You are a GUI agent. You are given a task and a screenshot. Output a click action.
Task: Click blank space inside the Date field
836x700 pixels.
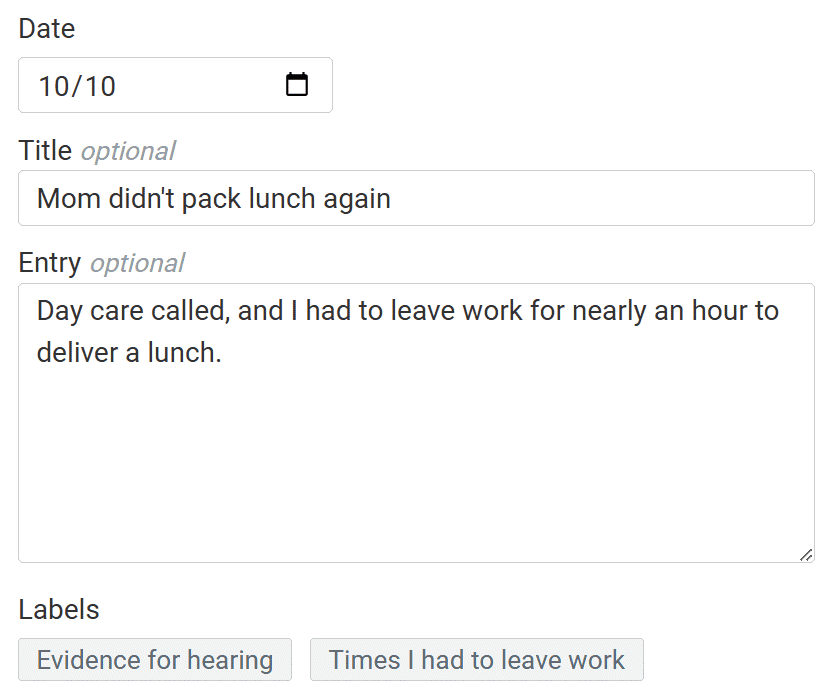(x=200, y=86)
